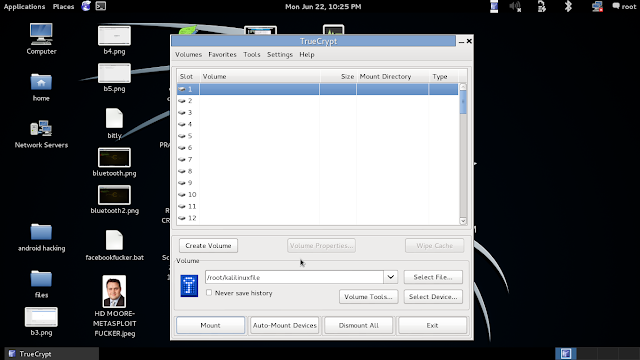Select slot 11 drive row
Image resolution: width=640 pixels, height=360 pixels.
point(318,206)
